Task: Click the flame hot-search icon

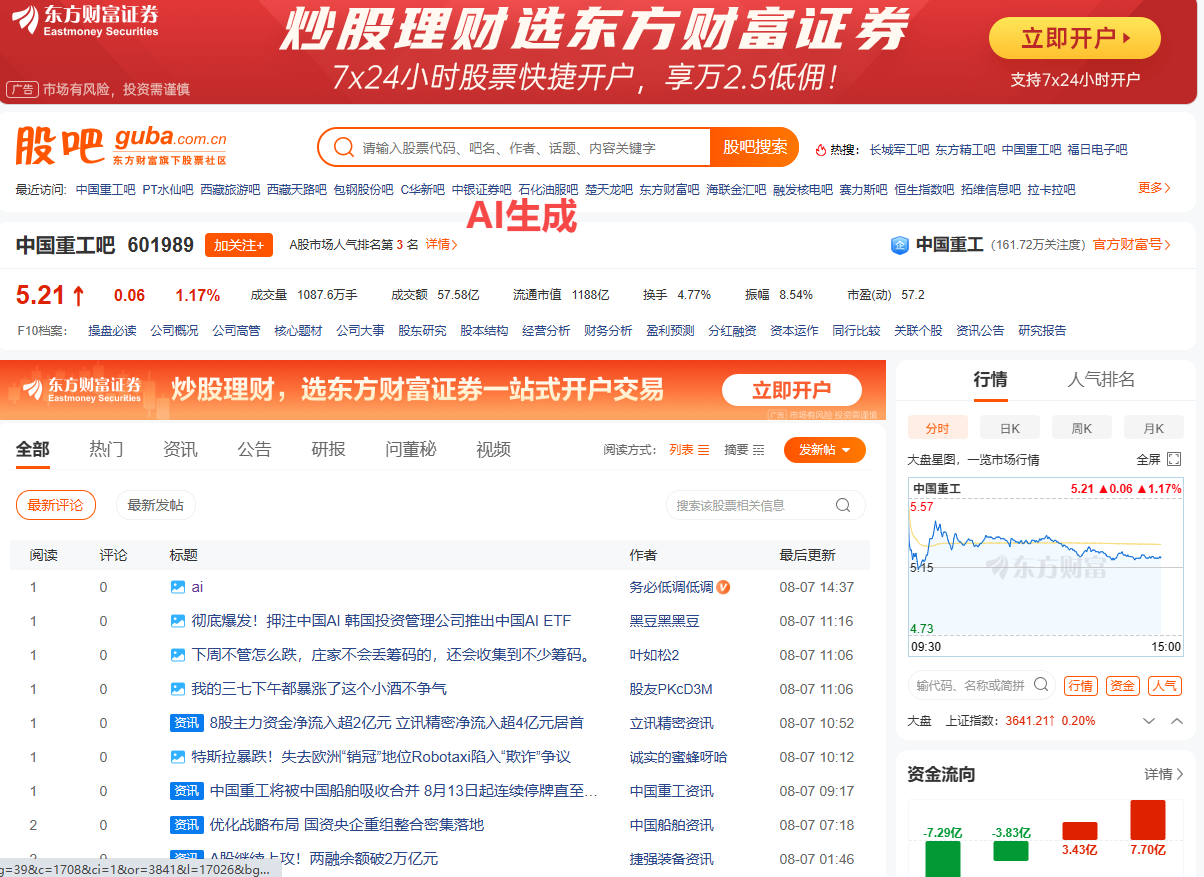Action: point(821,150)
